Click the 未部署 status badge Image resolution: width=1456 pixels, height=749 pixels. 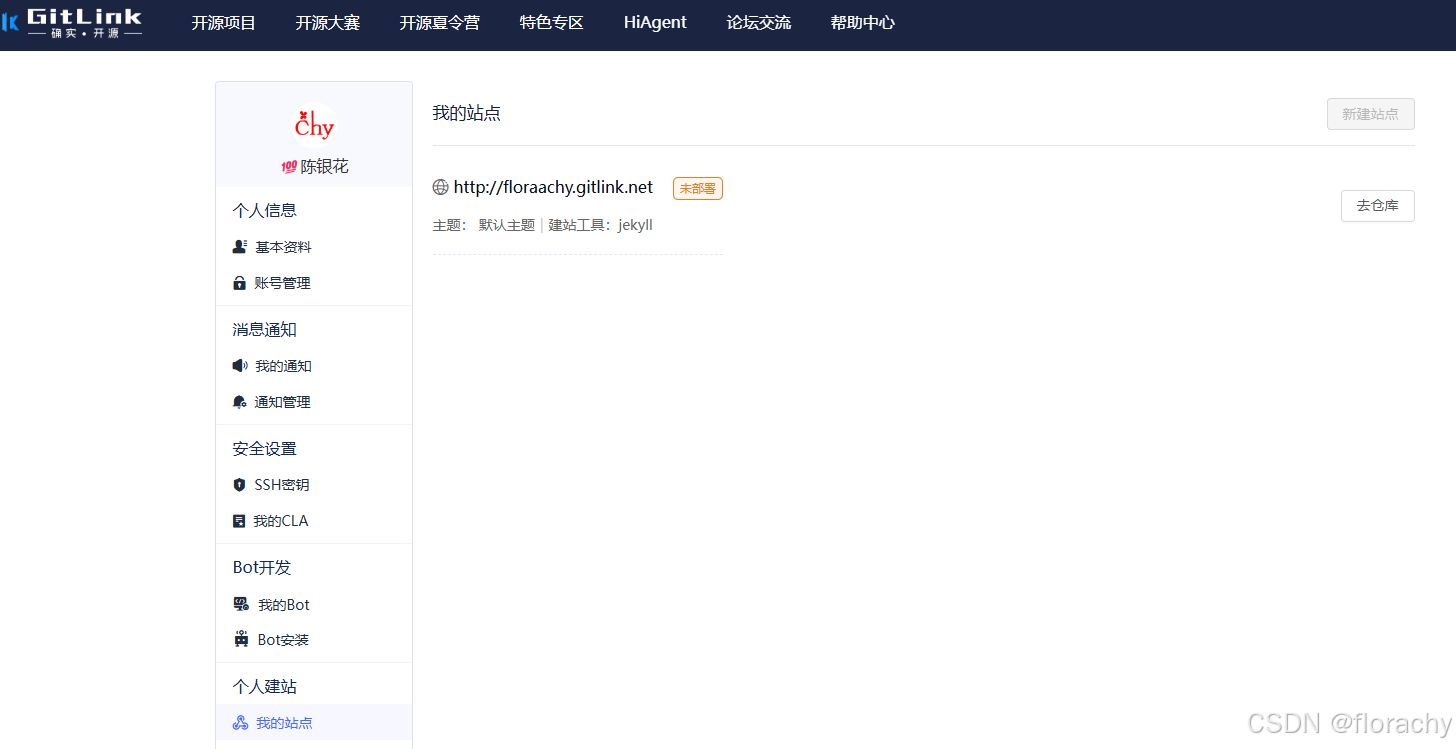[697, 188]
